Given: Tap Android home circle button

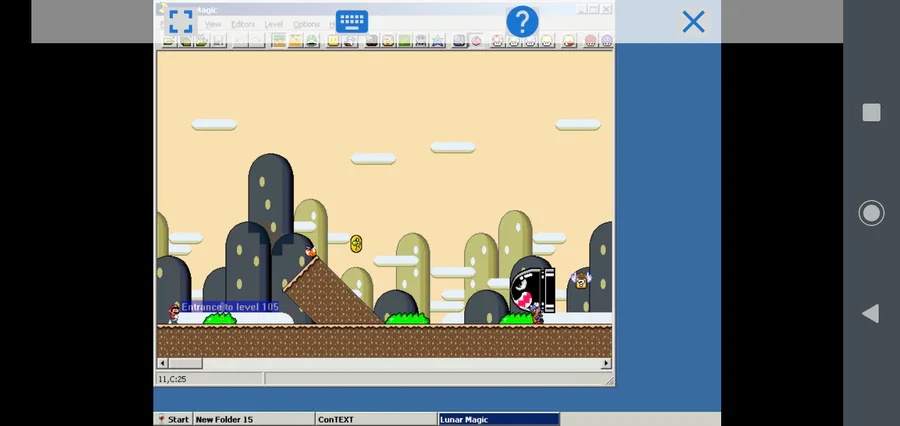Looking at the screenshot, I should pyautogui.click(x=871, y=213).
